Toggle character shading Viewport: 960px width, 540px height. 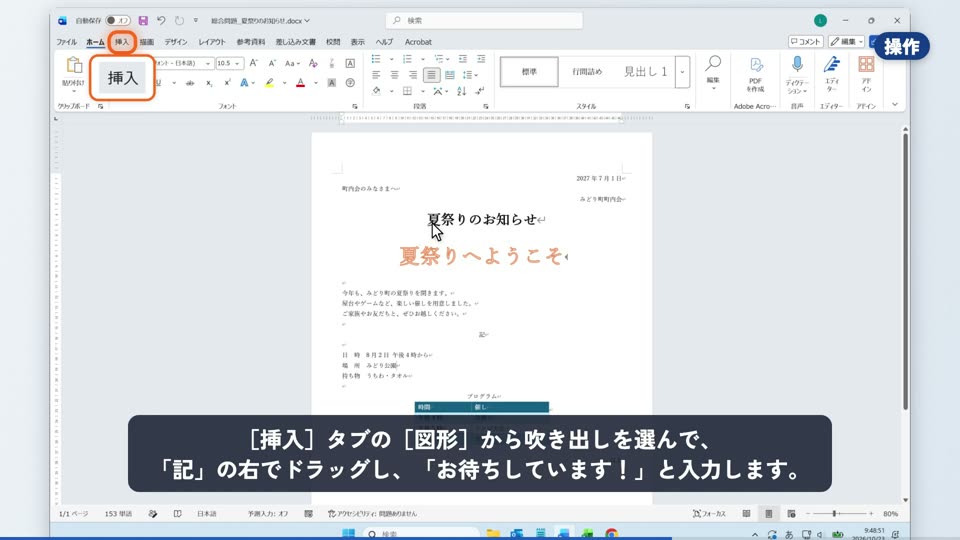[x=331, y=83]
